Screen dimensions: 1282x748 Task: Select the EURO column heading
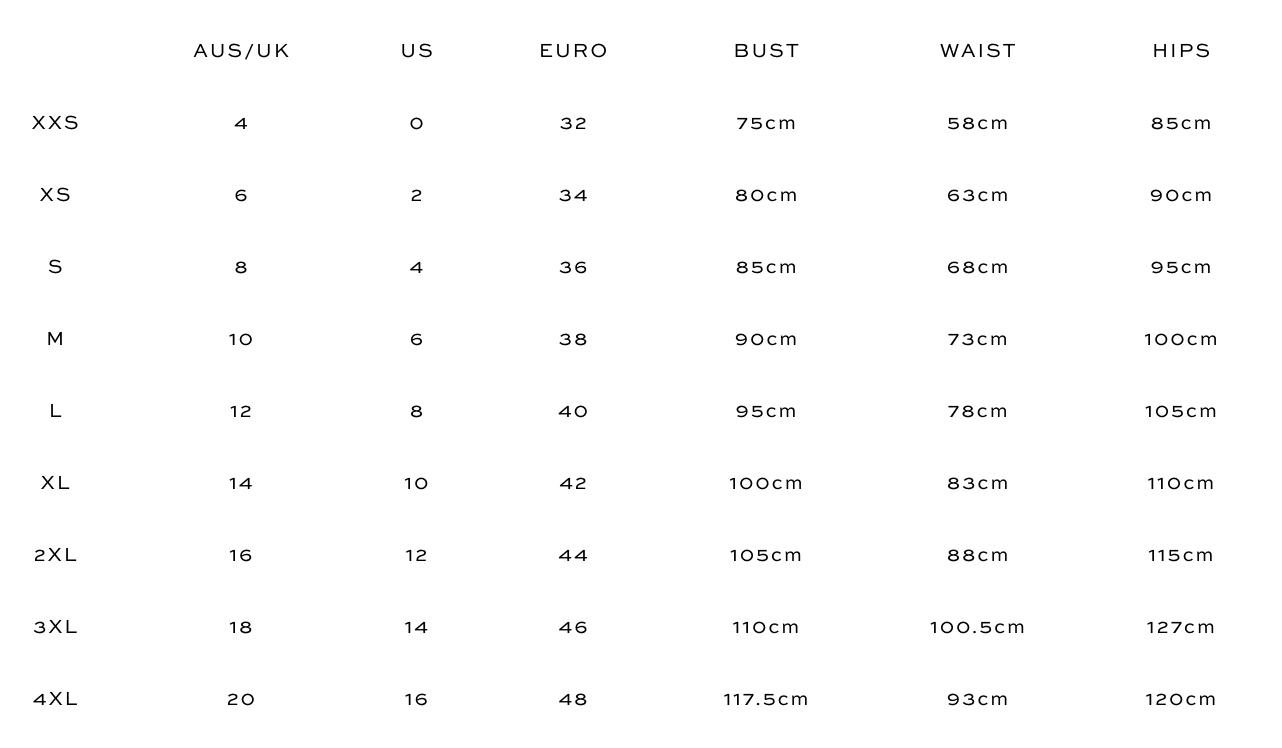point(573,51)
